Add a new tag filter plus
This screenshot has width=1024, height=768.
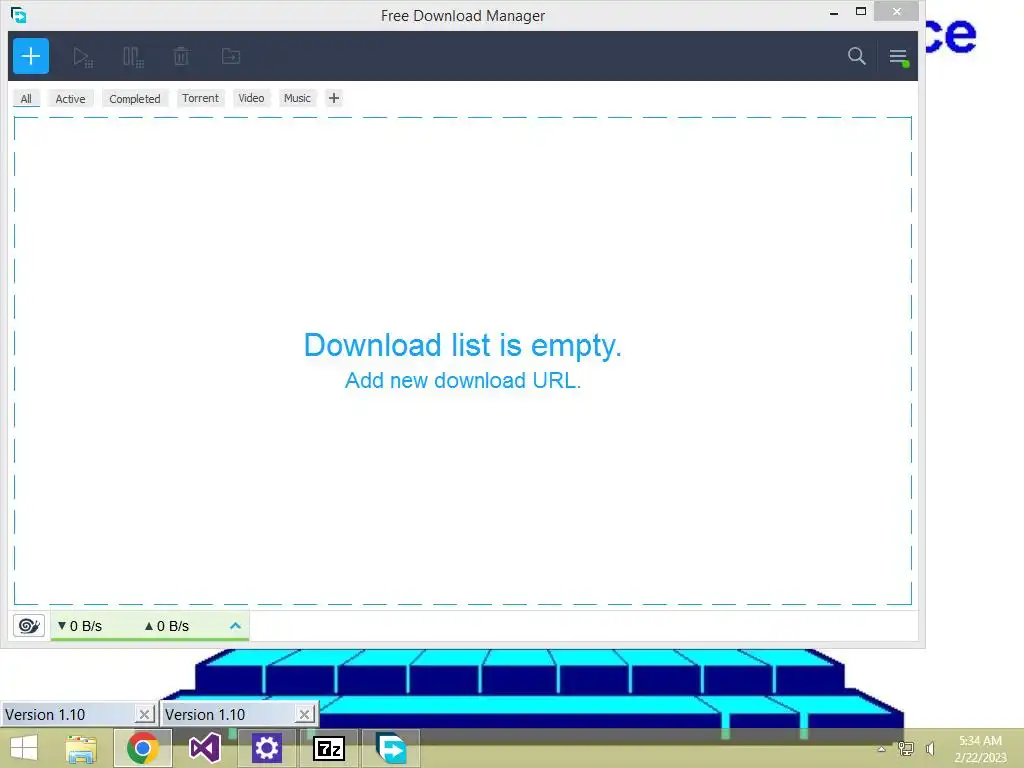click(x=334, y=98)
